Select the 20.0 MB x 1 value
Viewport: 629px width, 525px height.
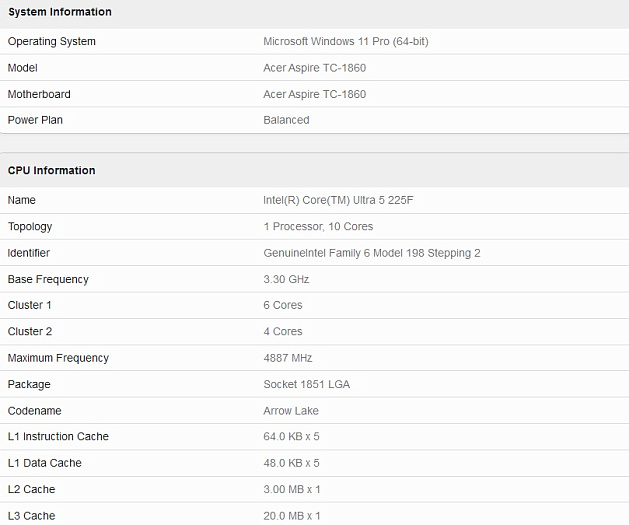(292, 516)
